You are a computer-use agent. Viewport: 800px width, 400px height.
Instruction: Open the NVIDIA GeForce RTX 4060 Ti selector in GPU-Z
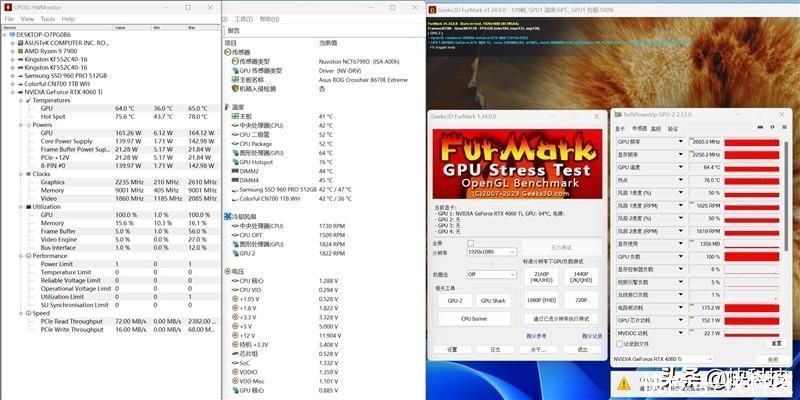(x=662, y=359)
